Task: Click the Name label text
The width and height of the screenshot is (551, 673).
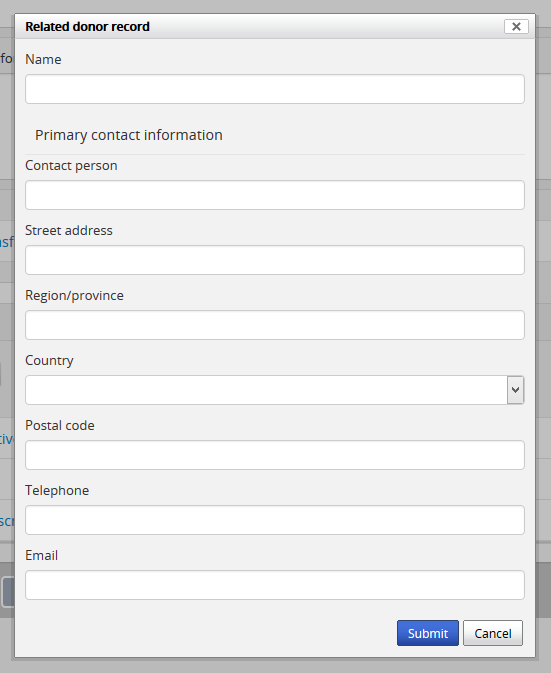Action: point(43,59)
